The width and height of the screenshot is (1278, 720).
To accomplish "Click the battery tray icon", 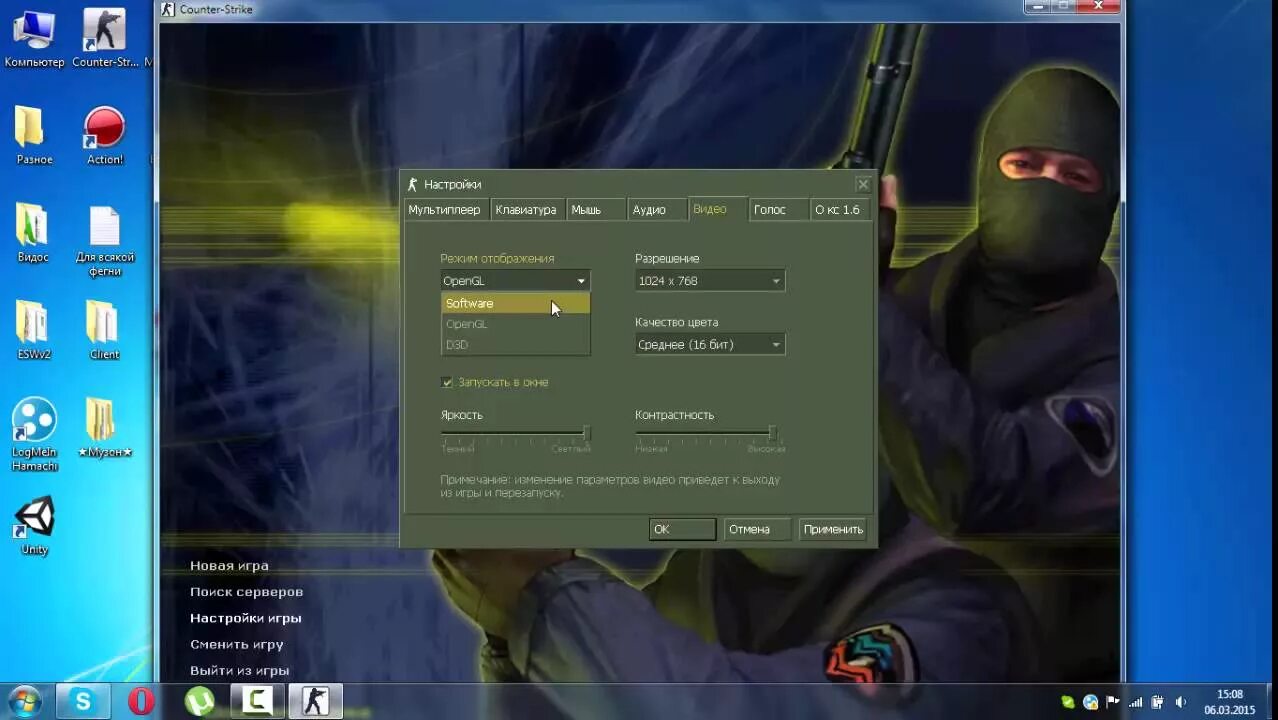I will pos(1158,702).
